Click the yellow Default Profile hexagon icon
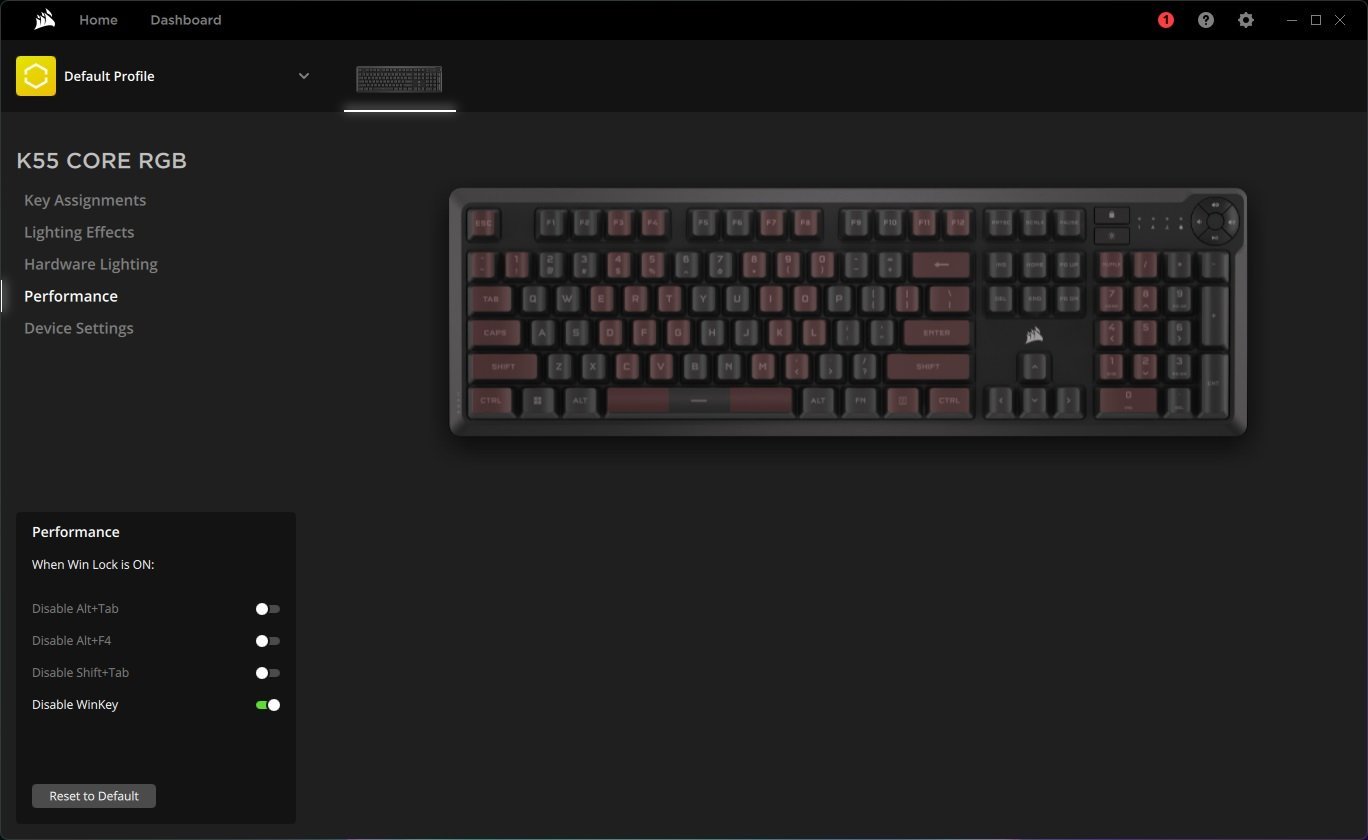Screen dimensions: 1368x840 tap(36, 76)
